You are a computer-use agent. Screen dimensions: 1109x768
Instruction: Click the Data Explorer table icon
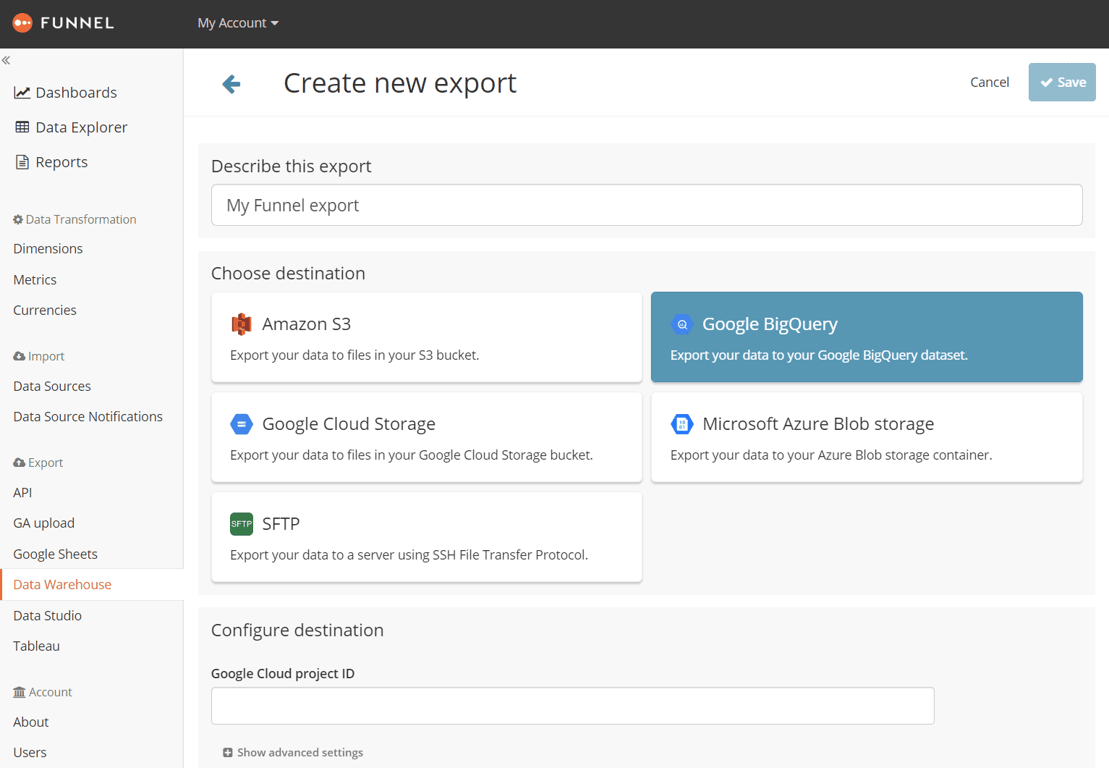tap(22, 127)
